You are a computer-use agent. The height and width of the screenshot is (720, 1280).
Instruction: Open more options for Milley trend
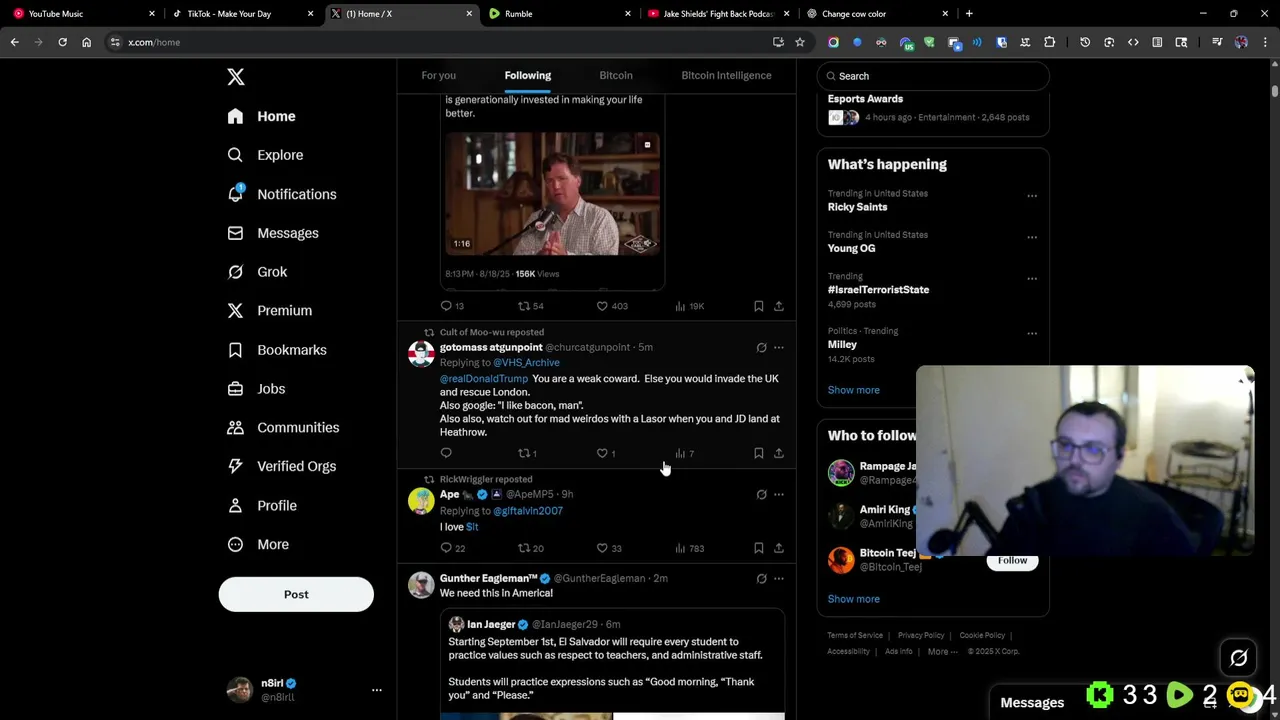pyautogui.click(x=1032, y=333)
